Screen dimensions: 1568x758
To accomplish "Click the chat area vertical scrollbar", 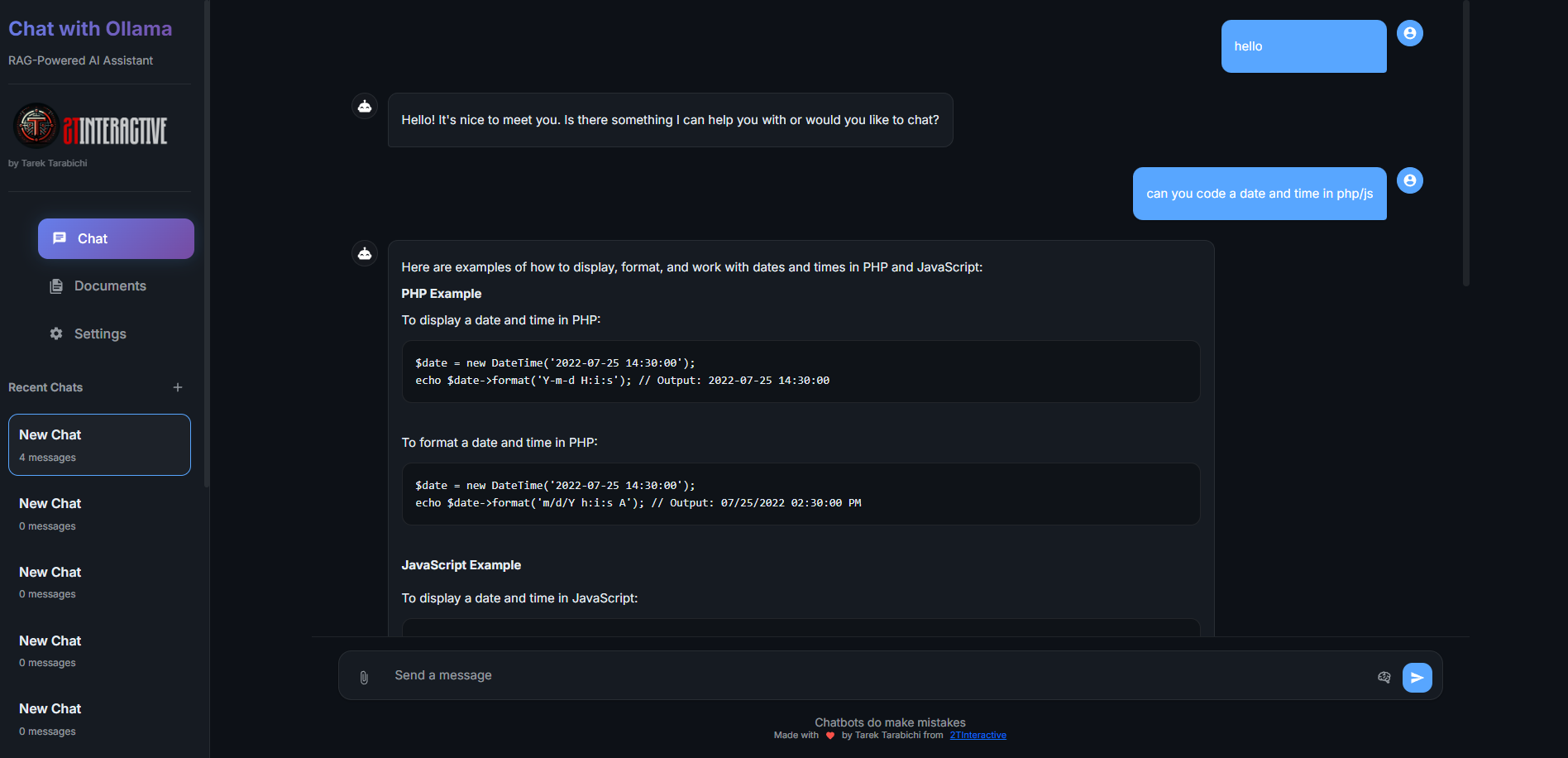I will (1465, 145).
